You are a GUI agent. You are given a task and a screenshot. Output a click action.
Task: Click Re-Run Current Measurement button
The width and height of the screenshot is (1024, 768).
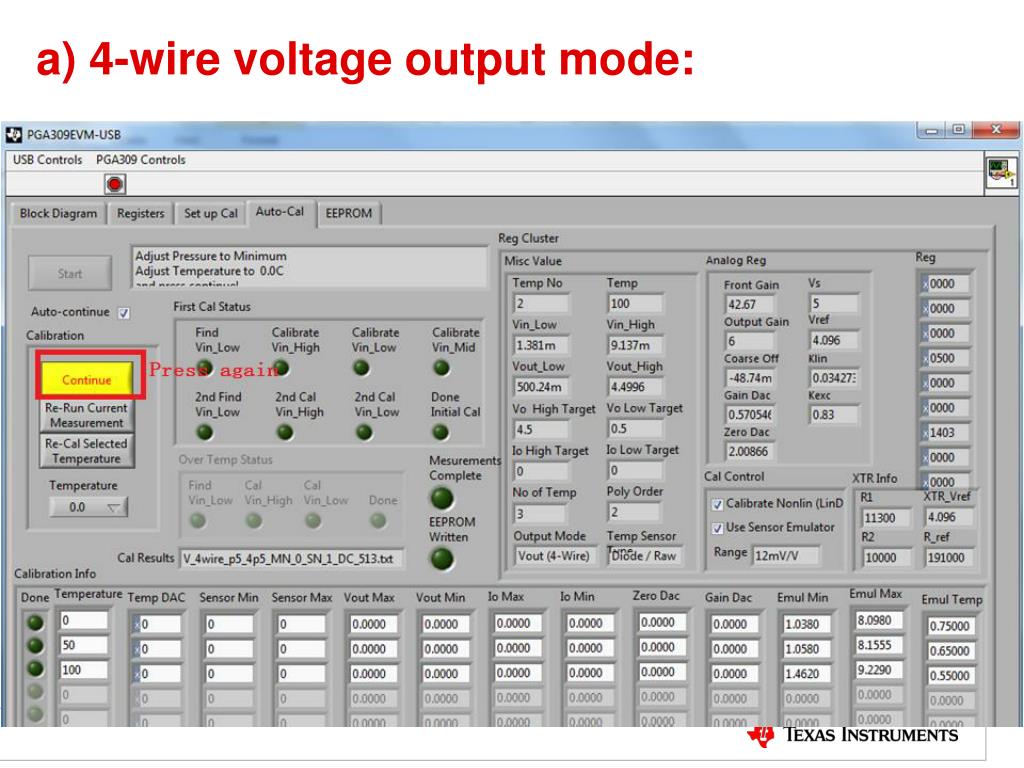(x=86, y=415)
